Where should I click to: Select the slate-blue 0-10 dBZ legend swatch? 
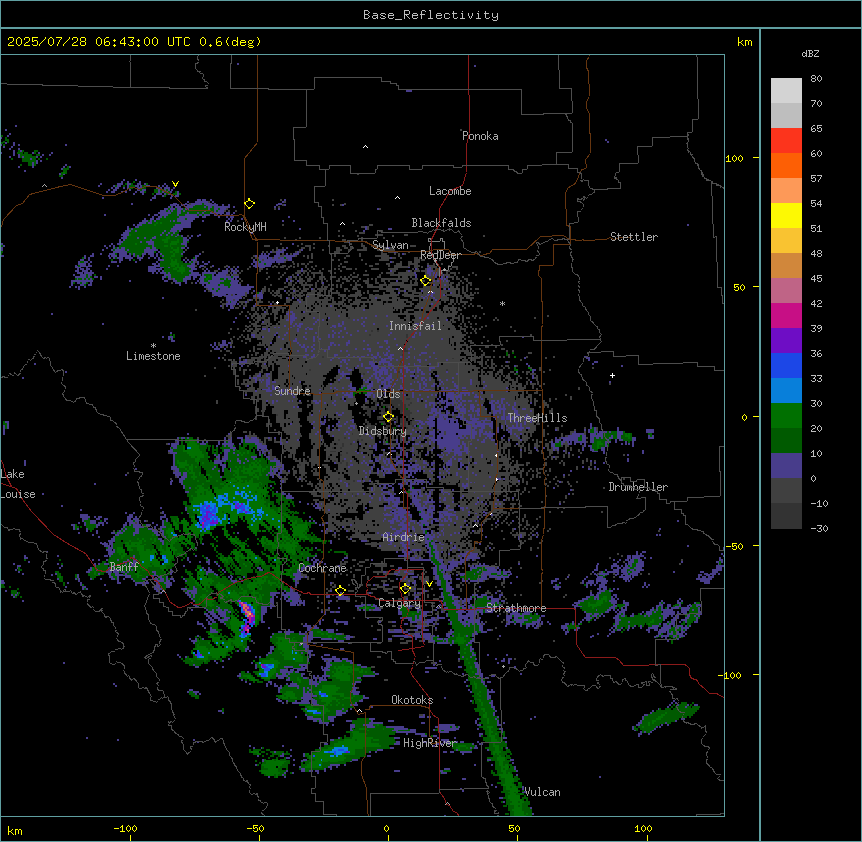(x=786, y=466)
